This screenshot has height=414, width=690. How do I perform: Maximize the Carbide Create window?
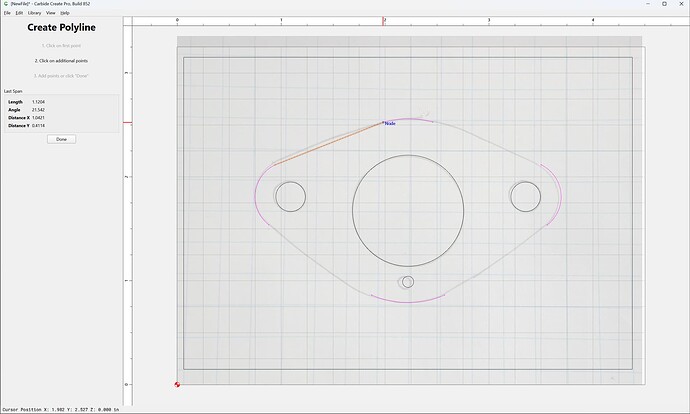tap(664, 4)
